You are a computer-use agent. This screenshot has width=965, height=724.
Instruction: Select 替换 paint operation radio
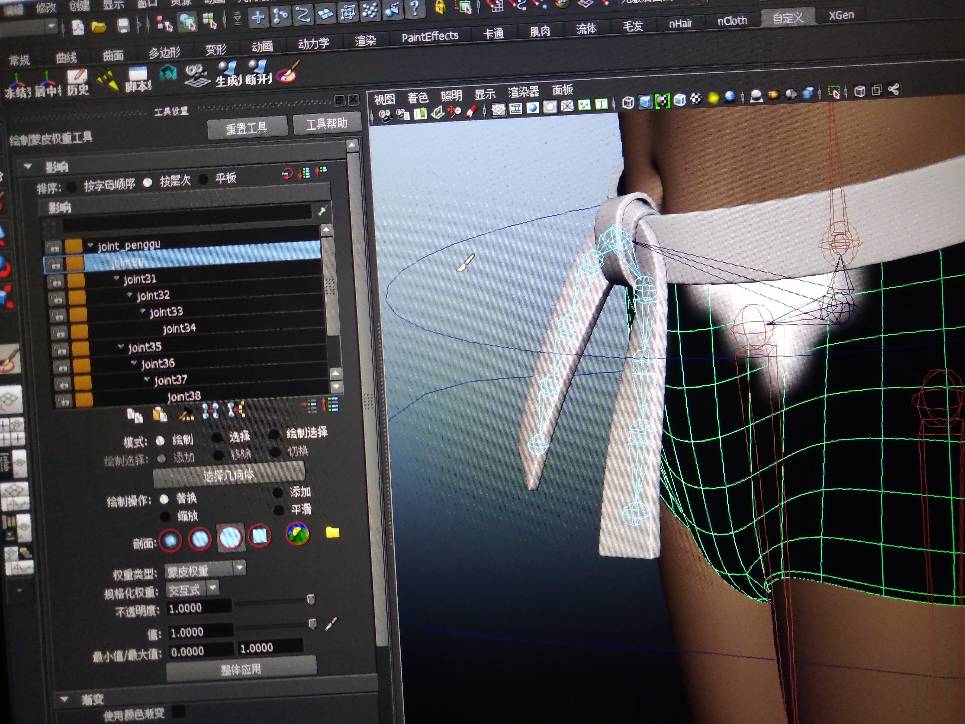[164, 499]
